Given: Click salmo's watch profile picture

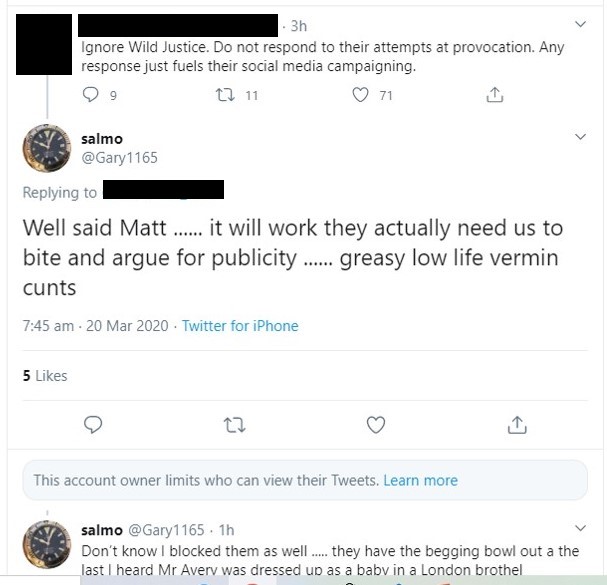Looking at the screenshot, I should click(46, 150).
